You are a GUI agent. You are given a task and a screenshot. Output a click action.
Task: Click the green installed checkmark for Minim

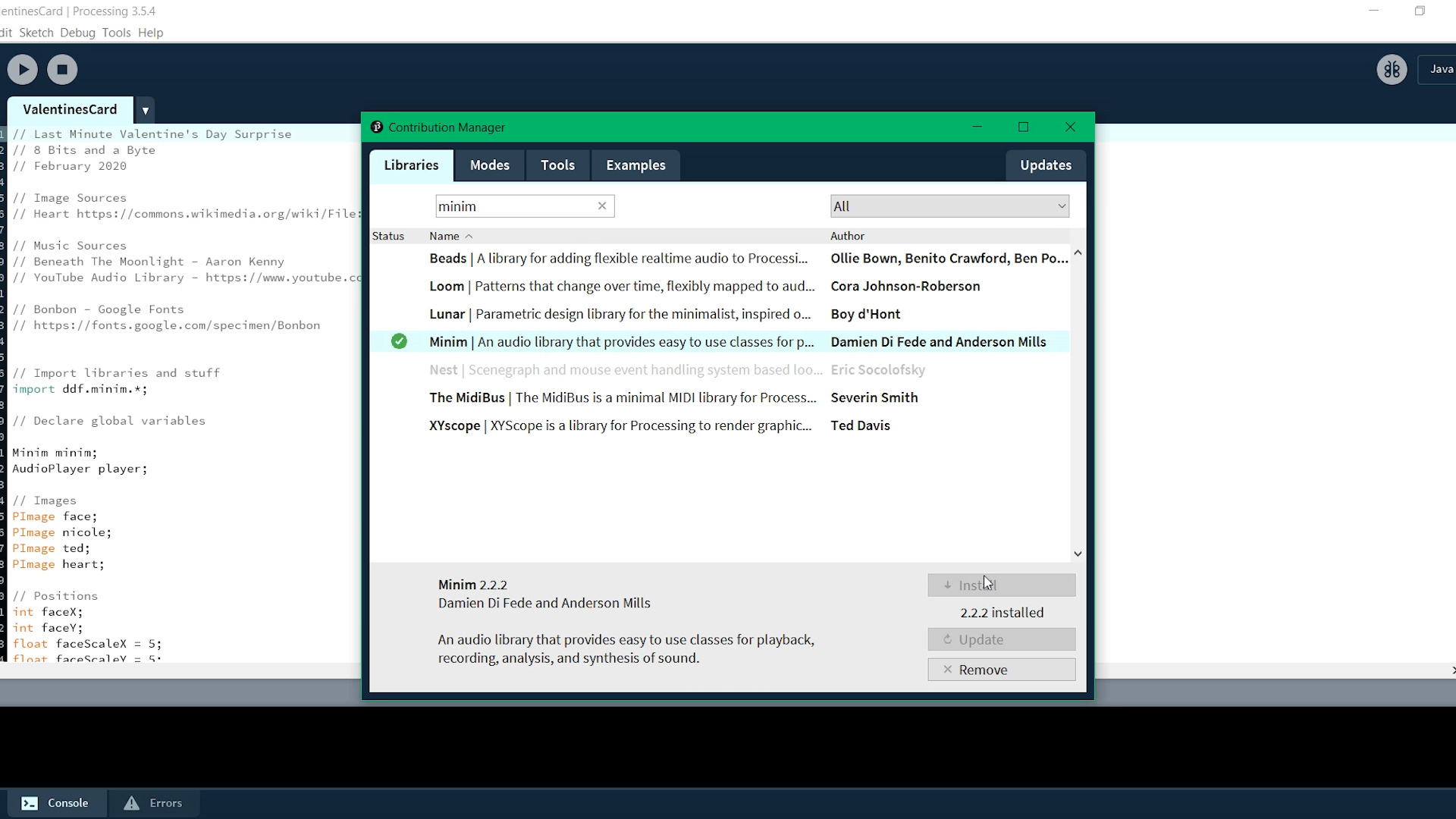pyautogui.click(x=399, y=342)
